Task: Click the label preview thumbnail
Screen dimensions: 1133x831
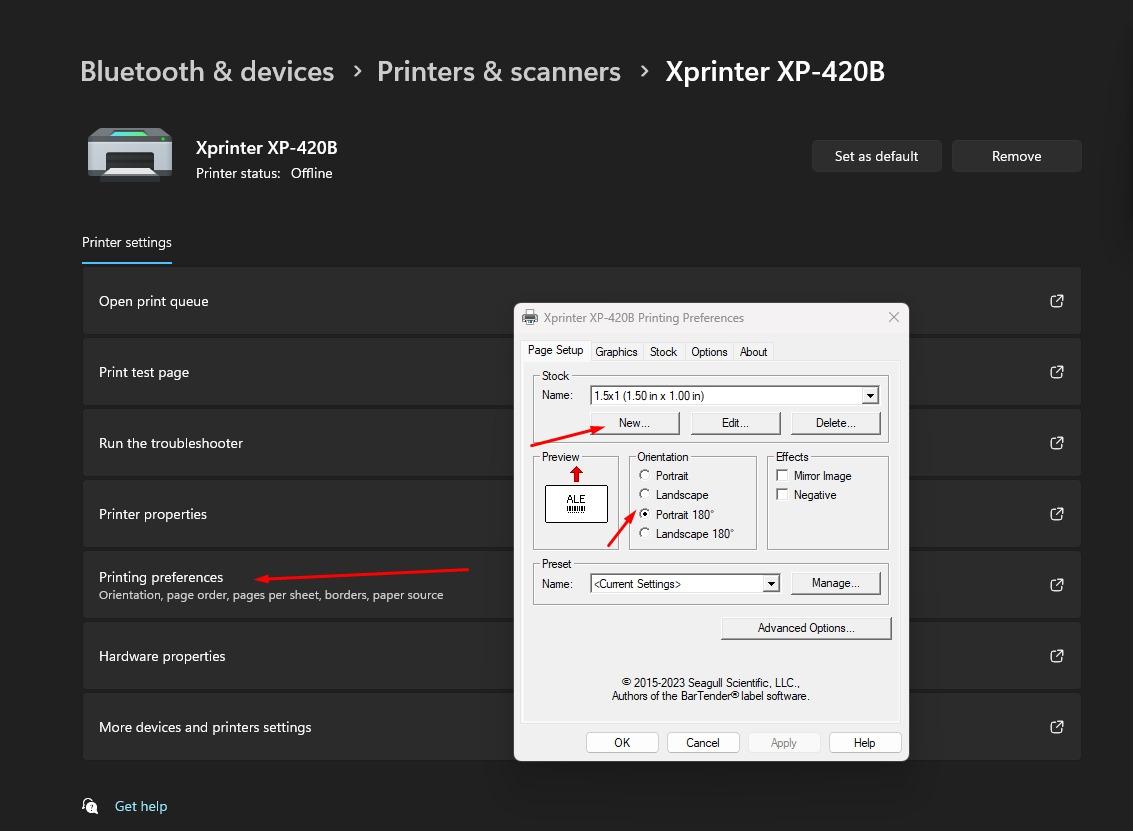Action: click(576, 504)
